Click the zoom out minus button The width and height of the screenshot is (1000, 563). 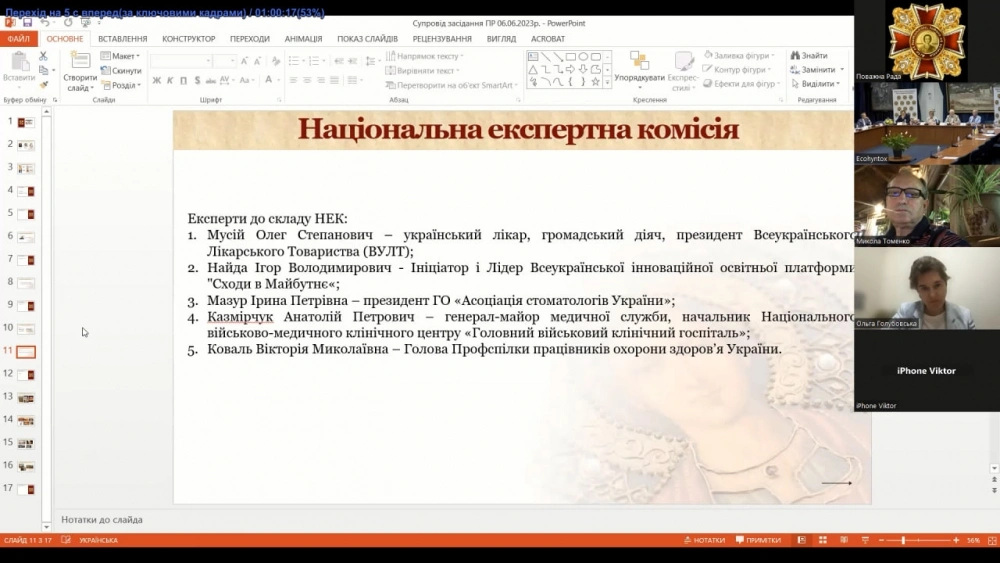[881, 540]
